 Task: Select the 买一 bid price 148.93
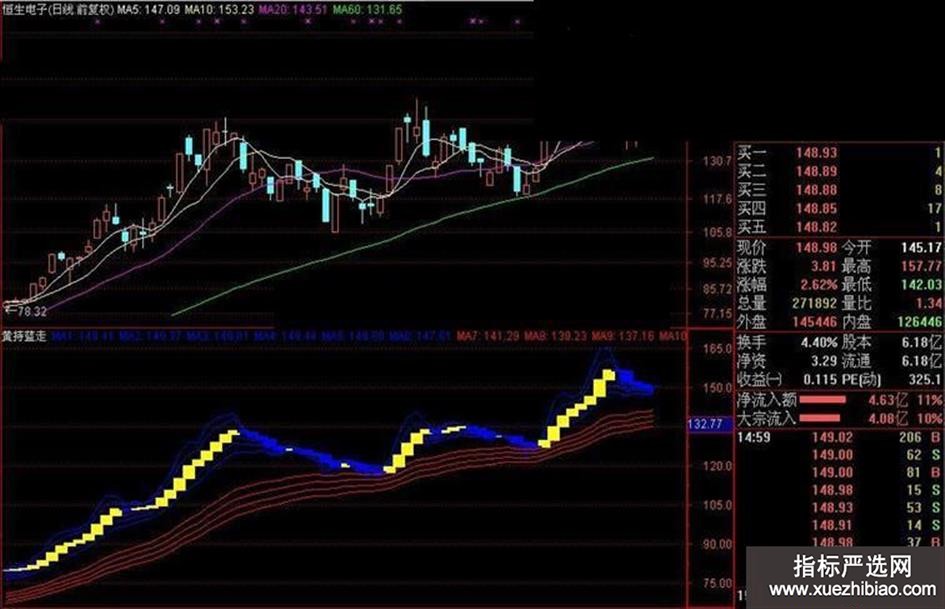tap(816, 153)
